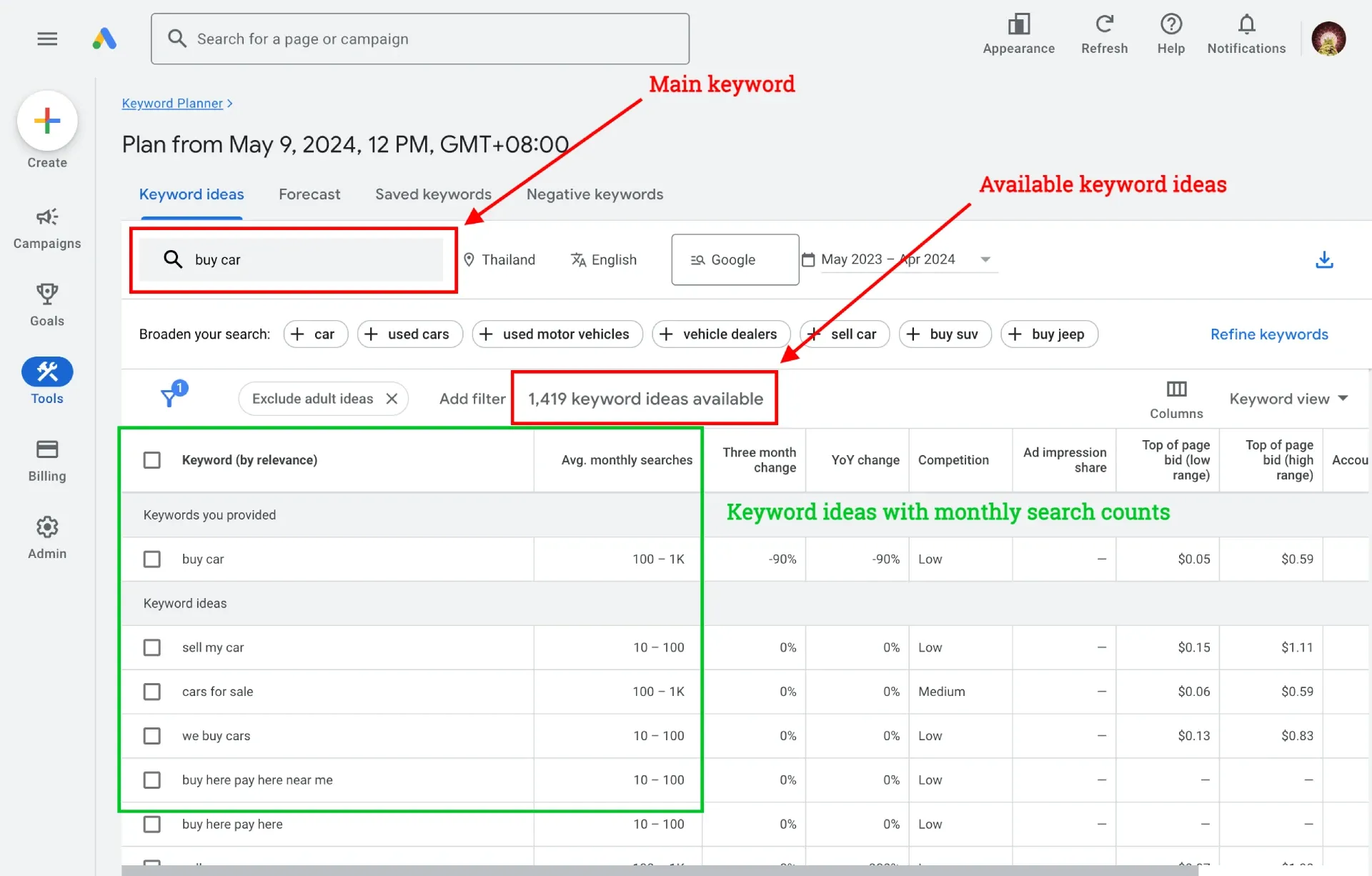Image resolution: width=1372 pixels, height=876 pixels.
Task: Open Tools in the sidebar
Action: coord(47,382)
